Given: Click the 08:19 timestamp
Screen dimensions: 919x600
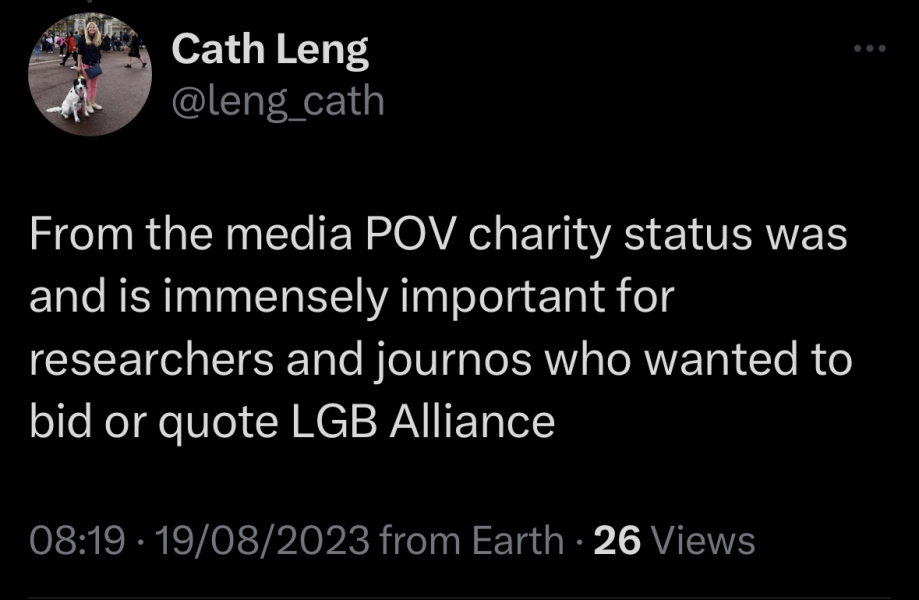Looking at the screenshot, I should pos(77,541).
